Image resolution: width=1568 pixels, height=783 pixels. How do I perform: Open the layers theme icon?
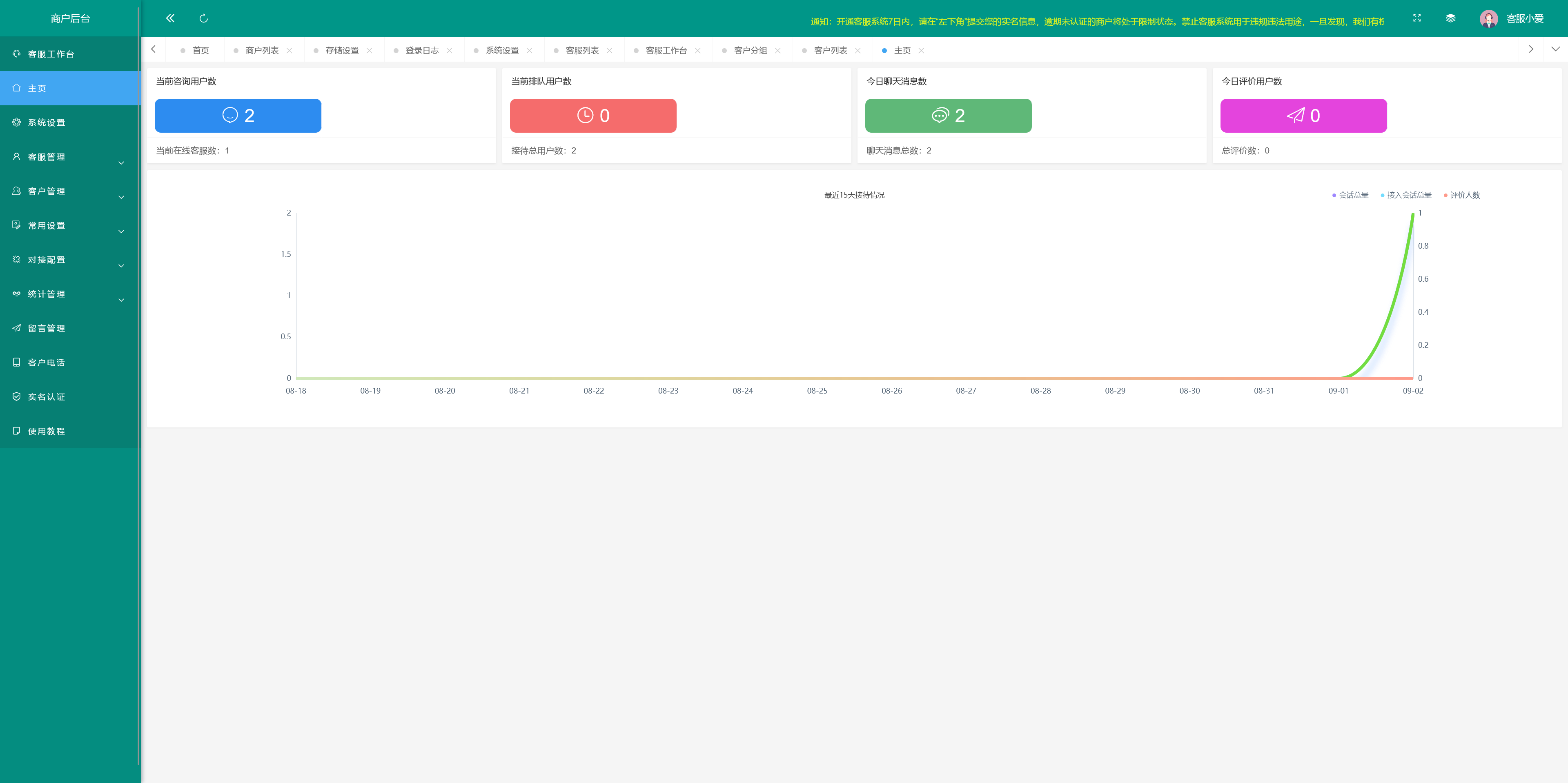tap(1450, 18)
